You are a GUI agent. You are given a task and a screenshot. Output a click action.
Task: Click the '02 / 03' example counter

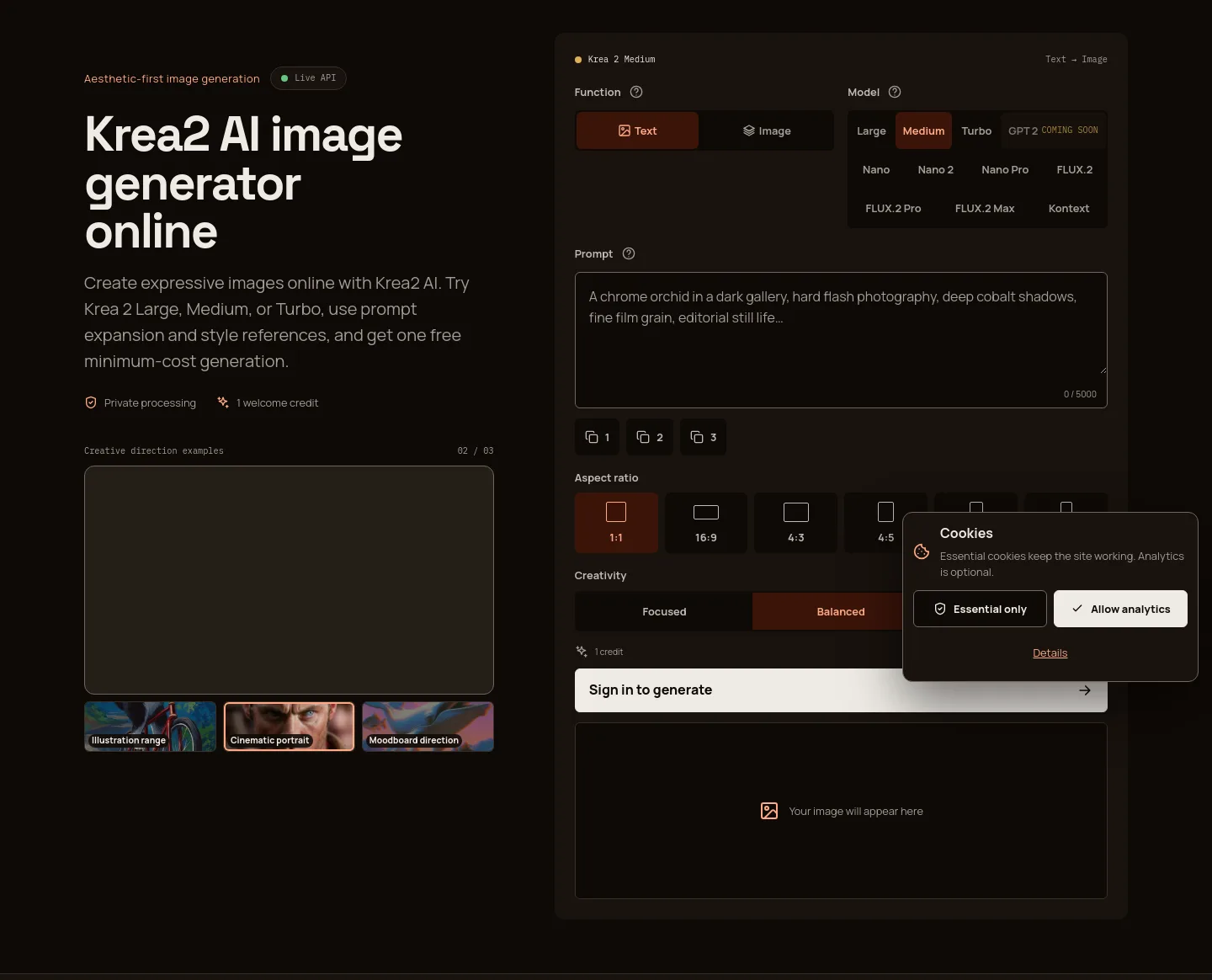[x=476, y=451]
